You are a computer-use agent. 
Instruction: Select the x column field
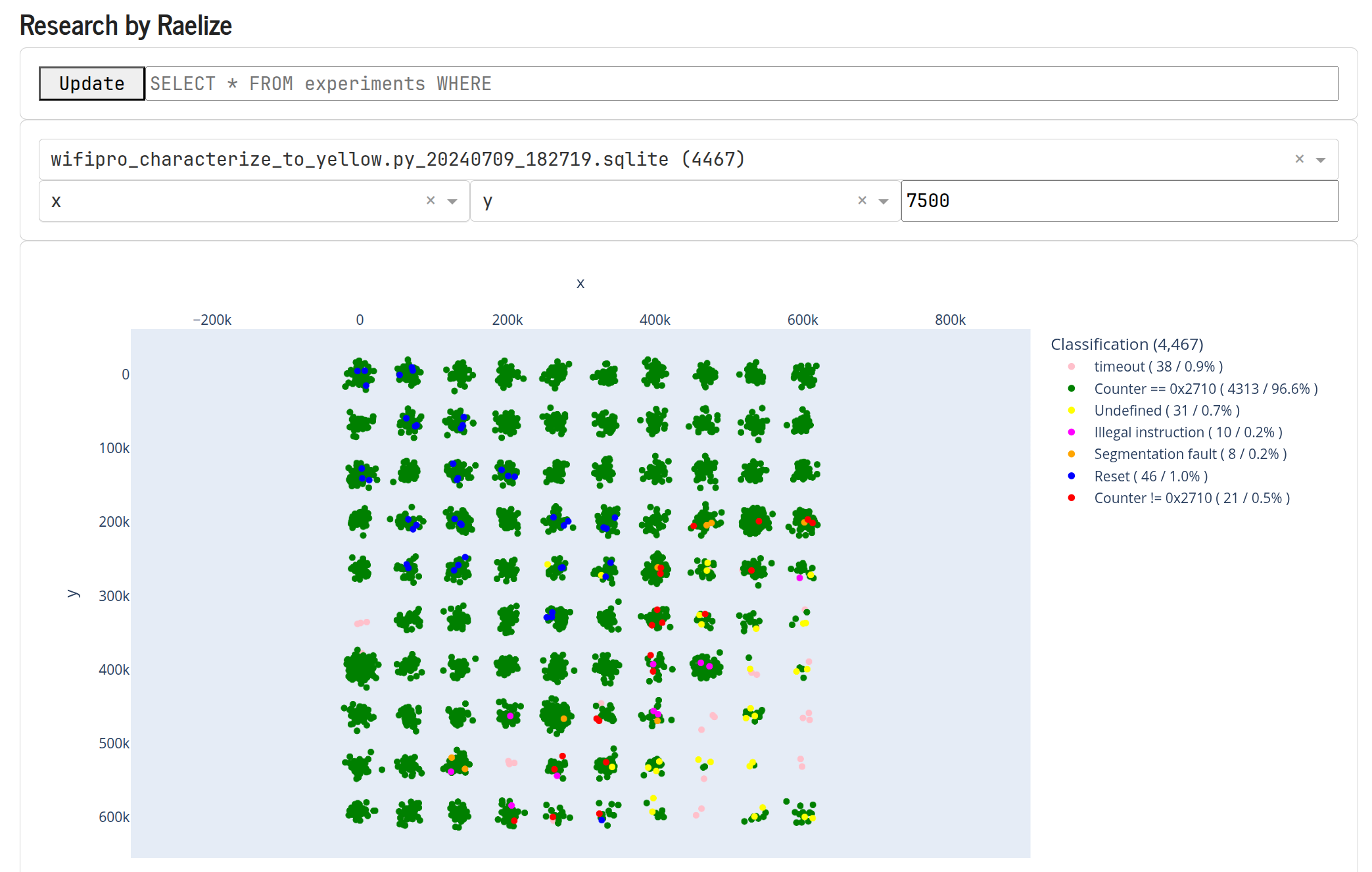tap(254, 201)
